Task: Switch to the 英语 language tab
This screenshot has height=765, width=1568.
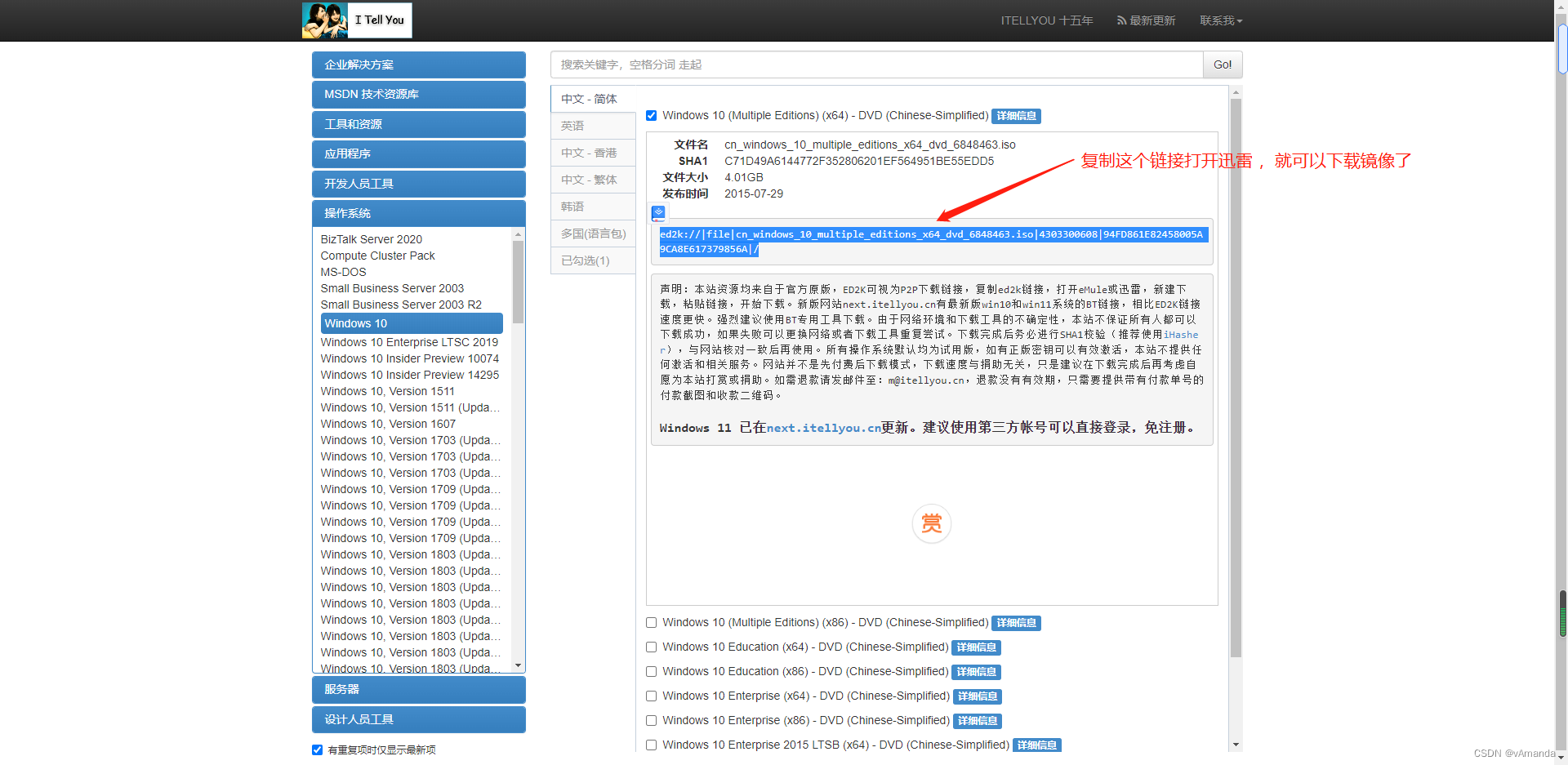Action: click(x=593, y=126)
